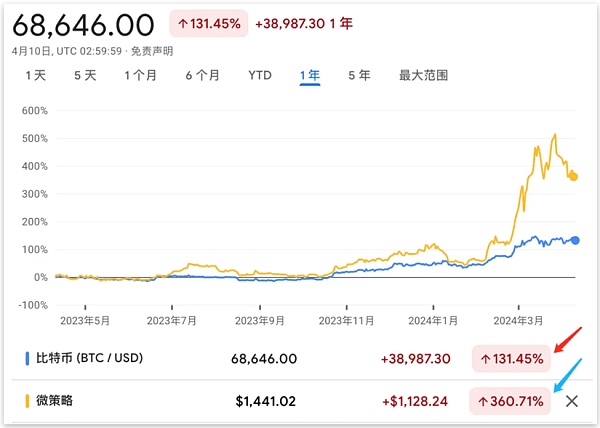Image resolution: width=600 pixels, height=428 pixels.
Task: Click the blue 比特币 legend color bar
Action: coord(25,357)
